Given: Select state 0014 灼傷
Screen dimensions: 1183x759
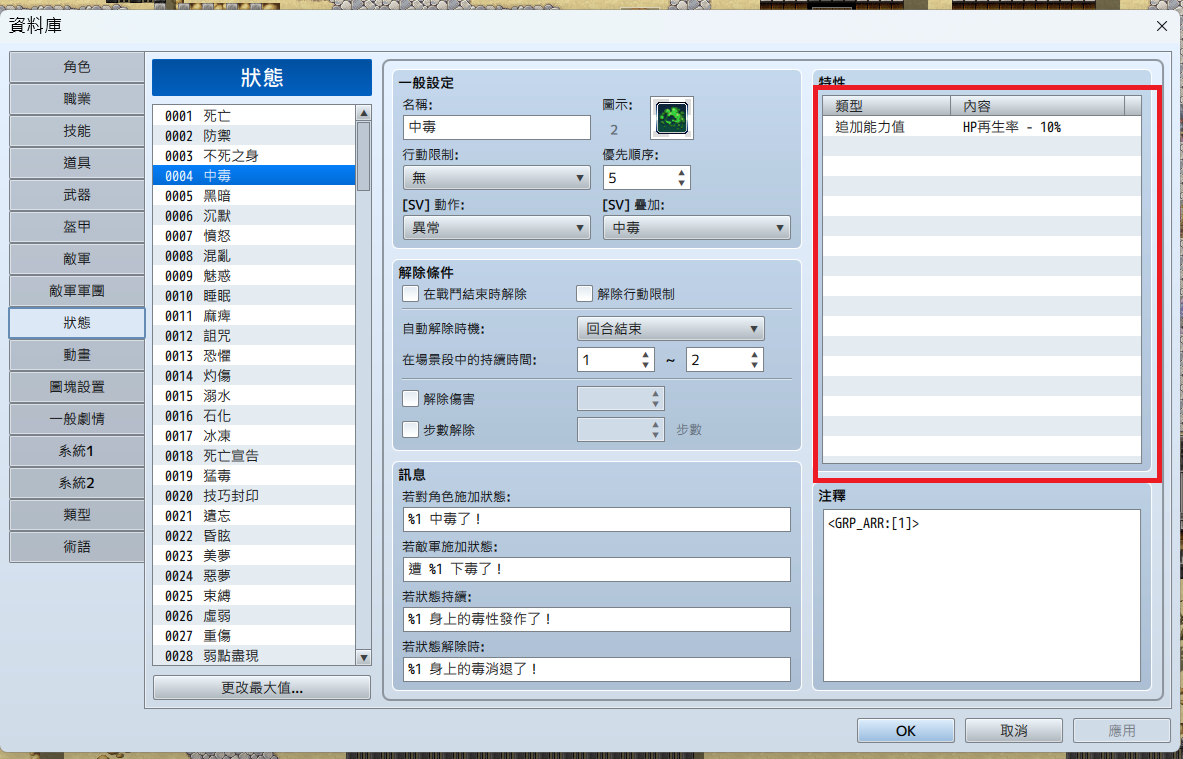Looking at the screenshot, I should pos(254,376).
